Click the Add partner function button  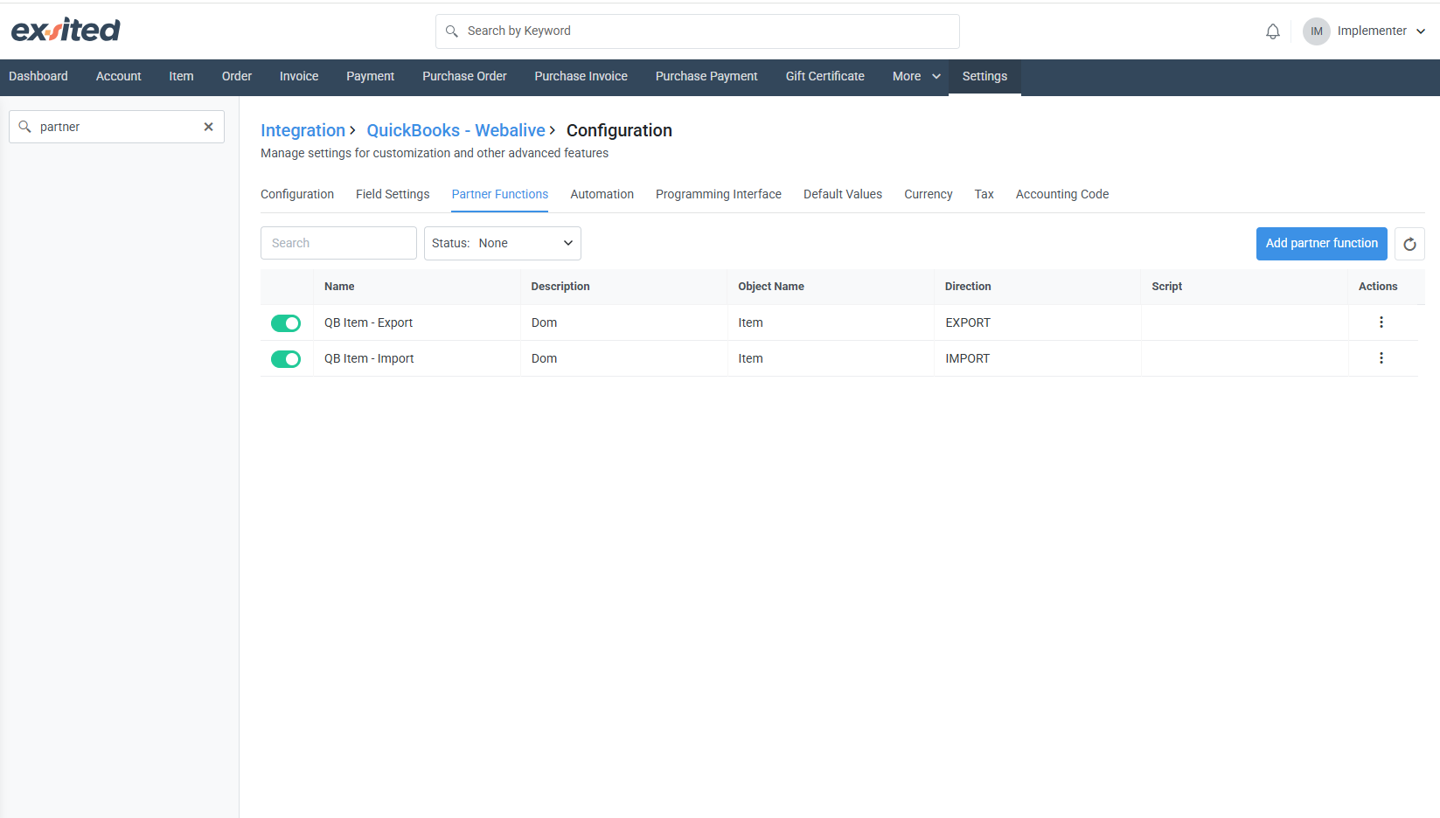tap(1321, 243)
